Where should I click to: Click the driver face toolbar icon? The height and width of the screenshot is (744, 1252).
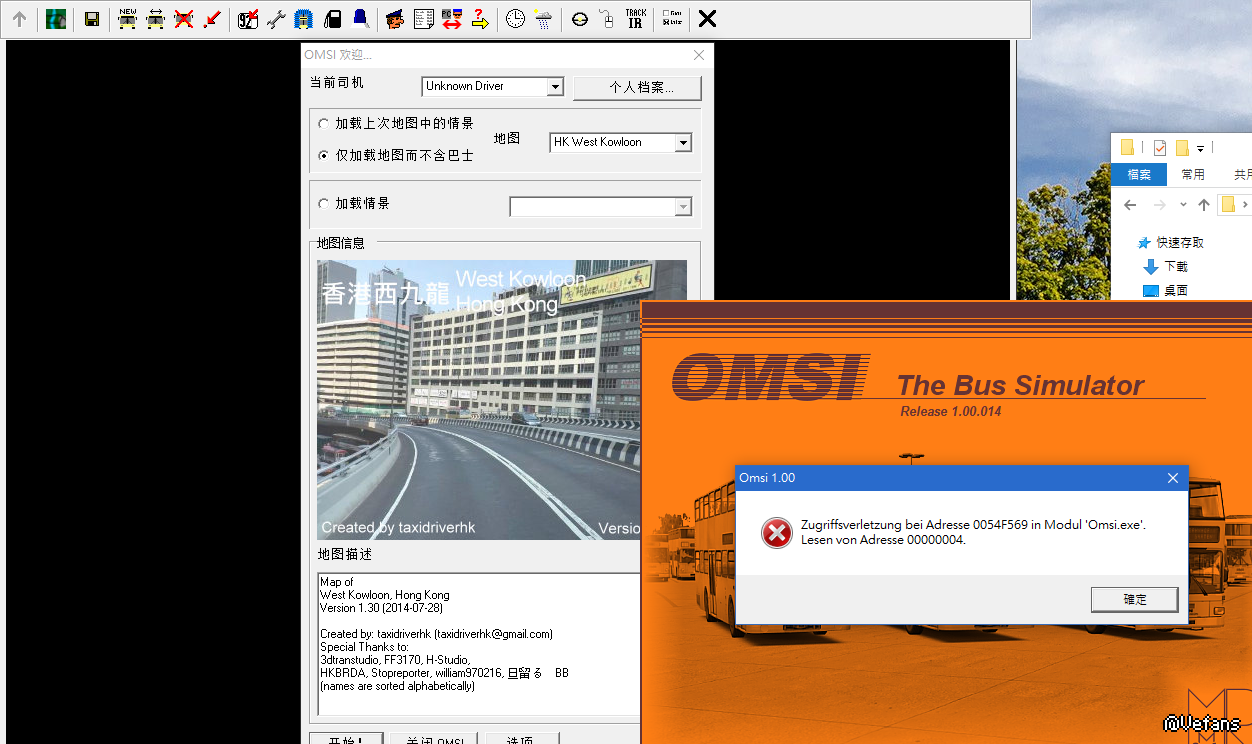395,19
